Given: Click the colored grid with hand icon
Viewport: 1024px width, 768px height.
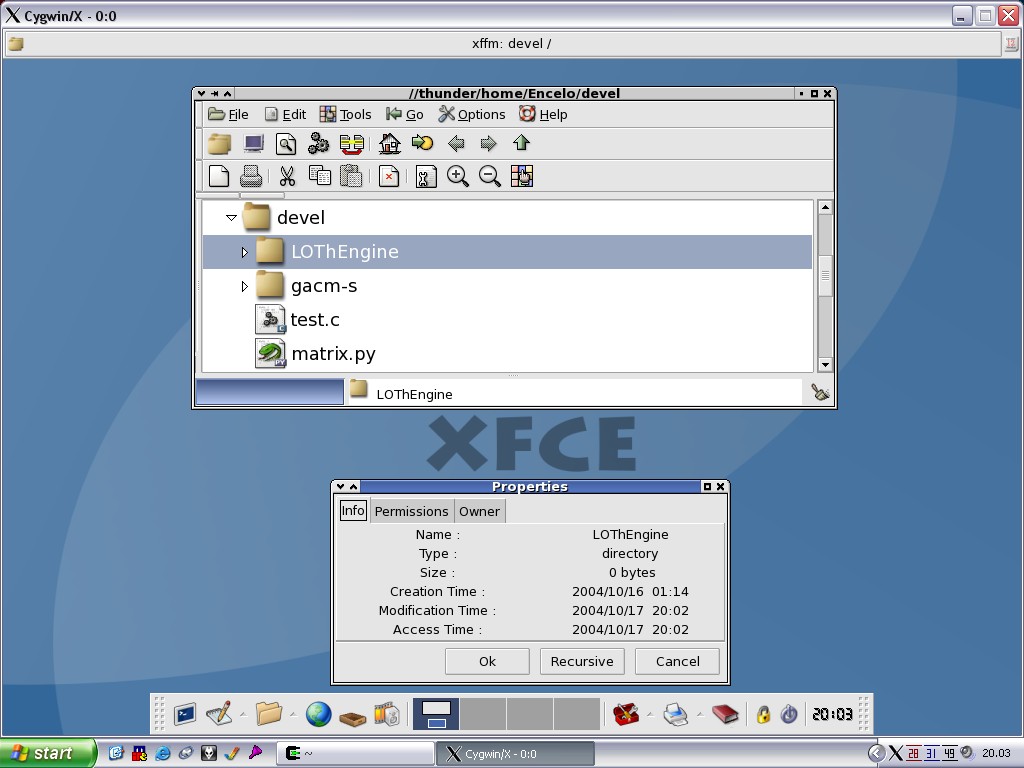Looking at the screenshot, I should pos(522,176).
